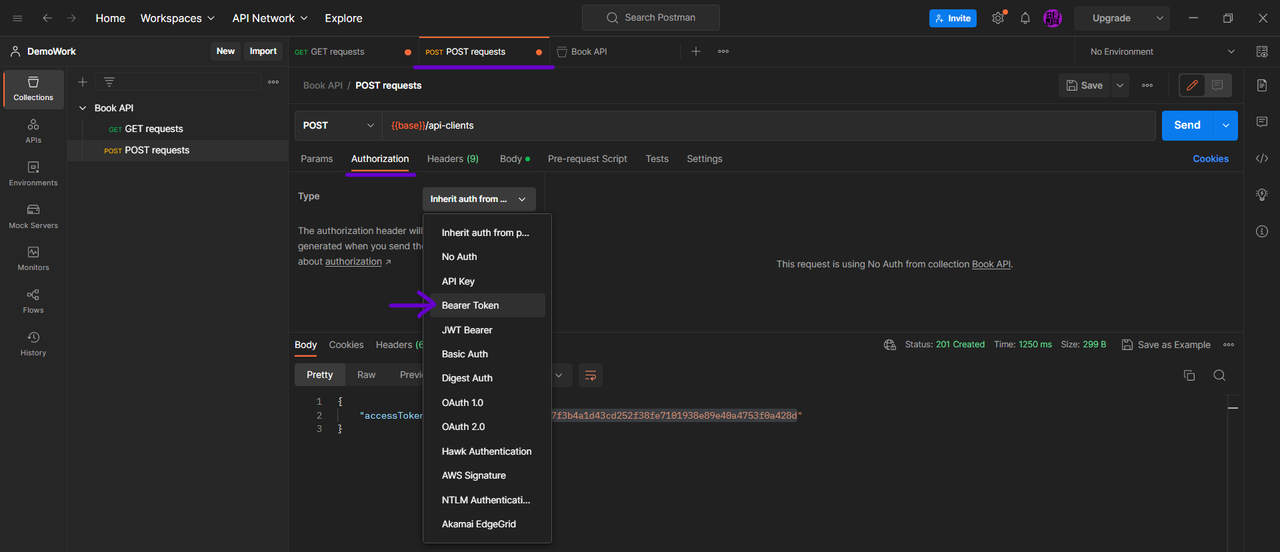This screenshot has height=552, width=1280.
Task: Click the request URL field
Action: pyautogui.click(x=768, y=125)
